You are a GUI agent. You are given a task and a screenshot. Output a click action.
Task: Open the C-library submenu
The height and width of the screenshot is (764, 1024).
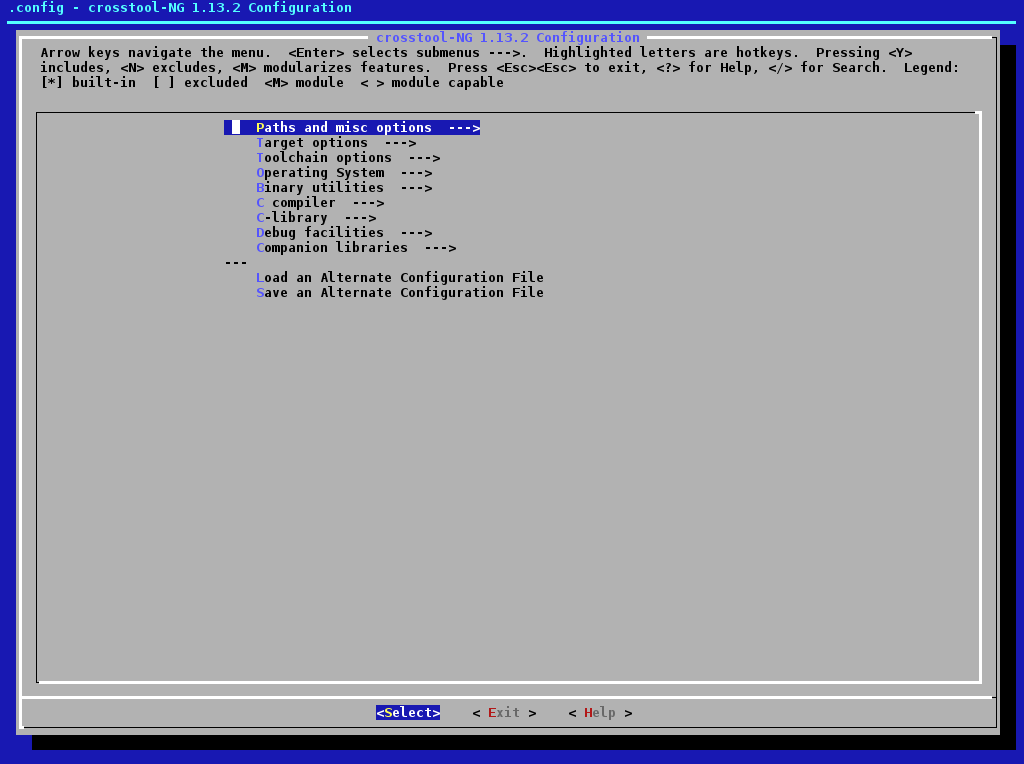click(316, 217)
